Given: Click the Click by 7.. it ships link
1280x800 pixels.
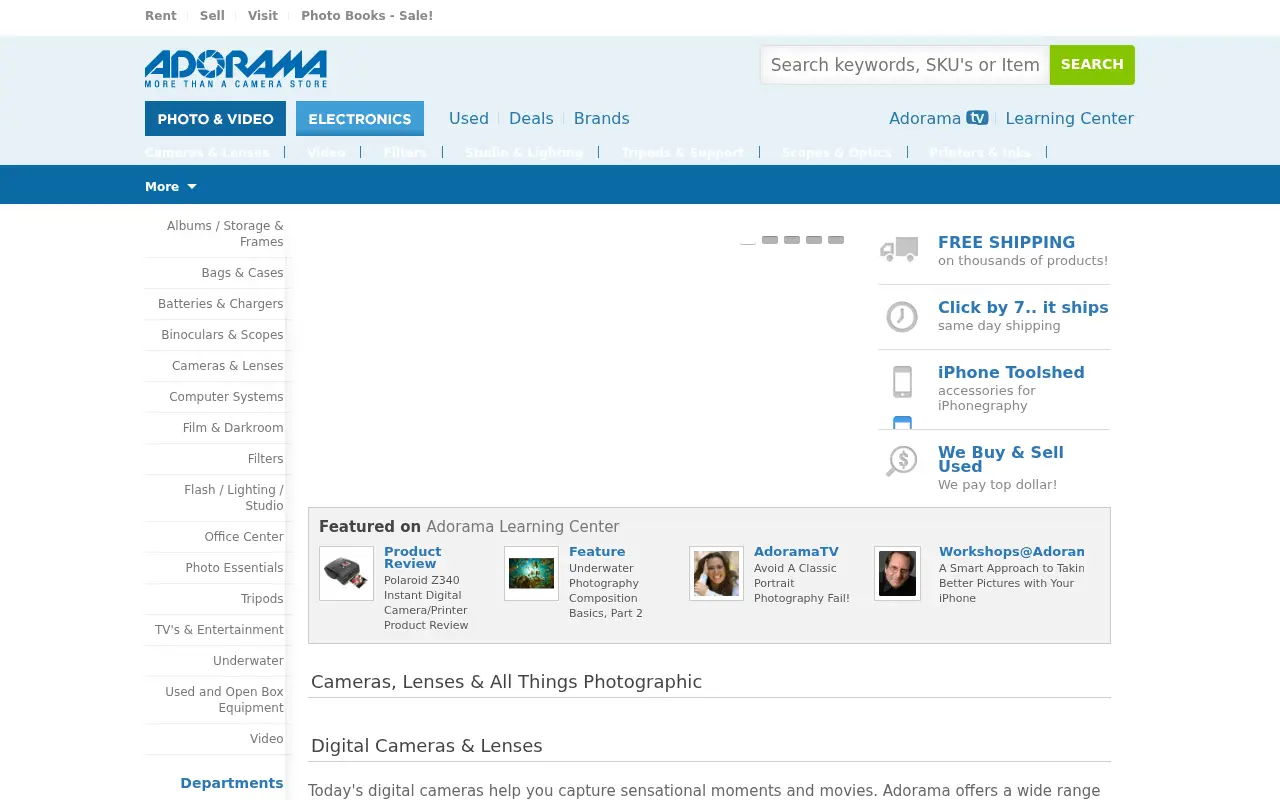Looking at the screenshot, I should (1023, 307).
